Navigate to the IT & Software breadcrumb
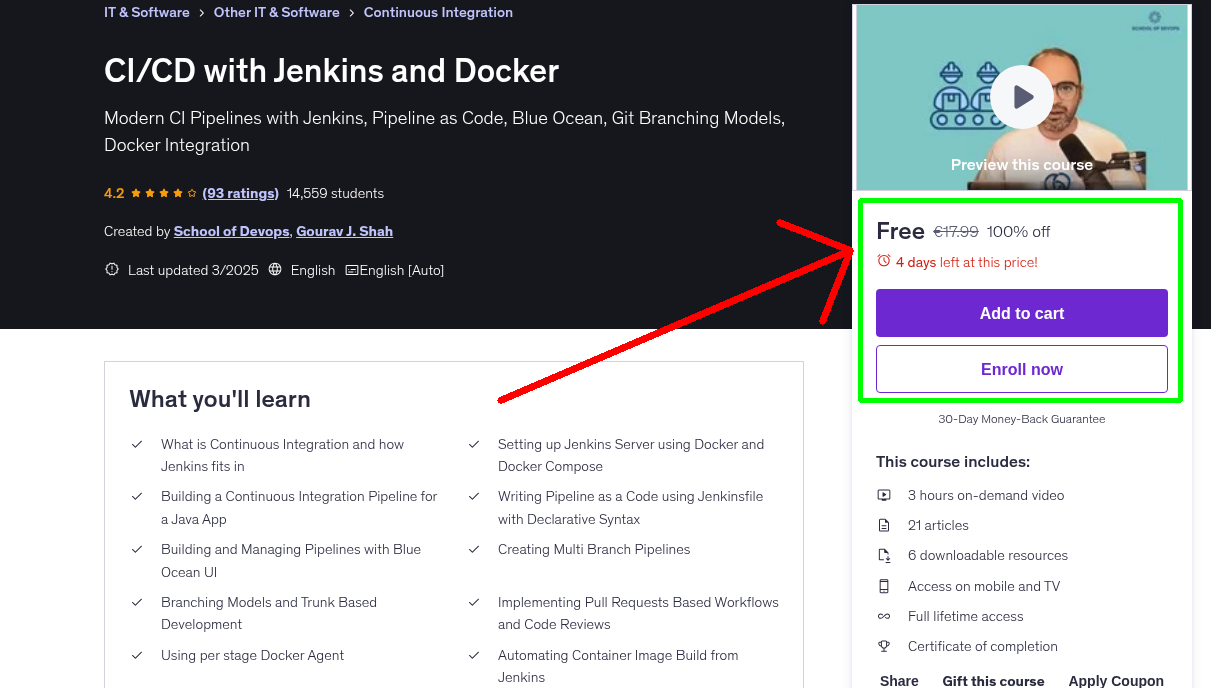The width and height of the screenshot is (1211, 688). (146, 12)
